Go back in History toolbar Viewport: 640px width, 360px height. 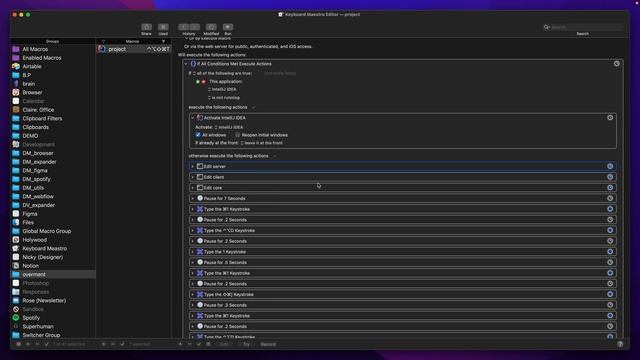click(x=184, y=27)
